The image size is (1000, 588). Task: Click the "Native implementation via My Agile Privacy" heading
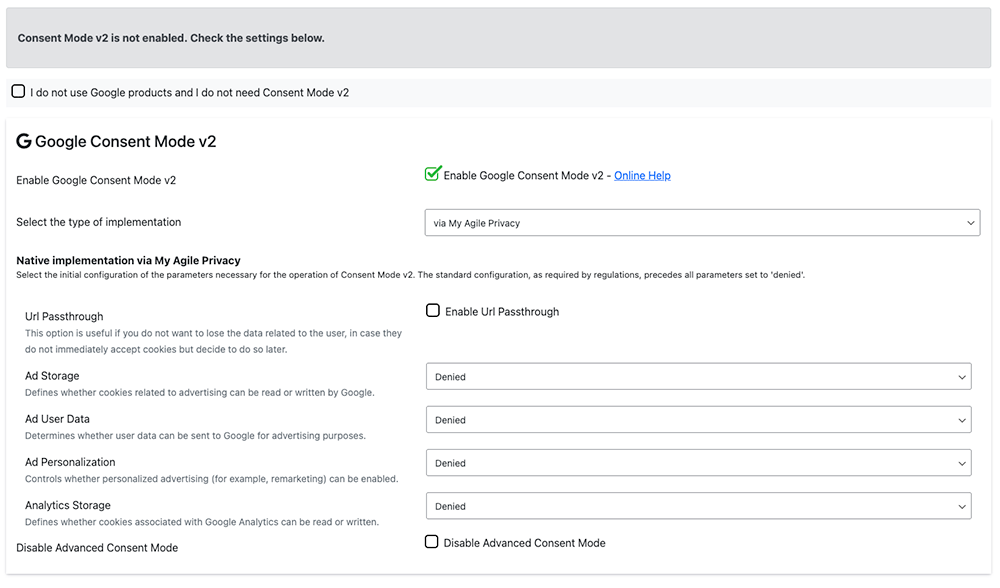(x=128, y=261)
